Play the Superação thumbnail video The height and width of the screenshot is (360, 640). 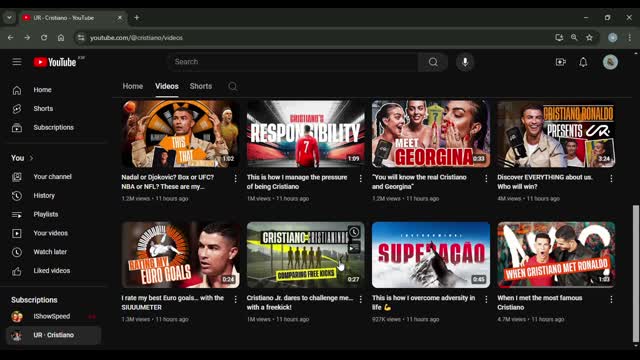(431, 255)
